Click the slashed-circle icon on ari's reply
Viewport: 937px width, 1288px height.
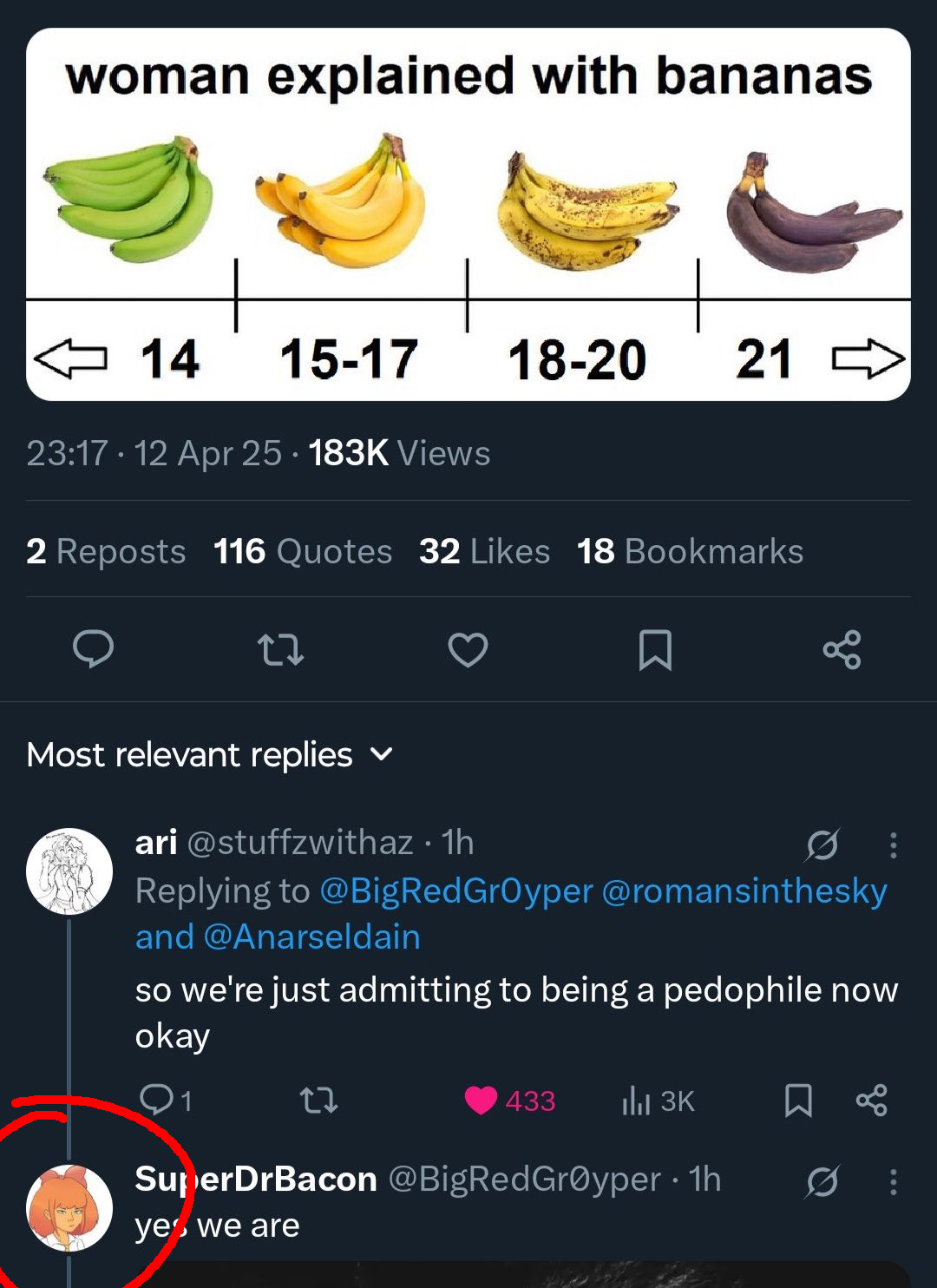[822, 844]
